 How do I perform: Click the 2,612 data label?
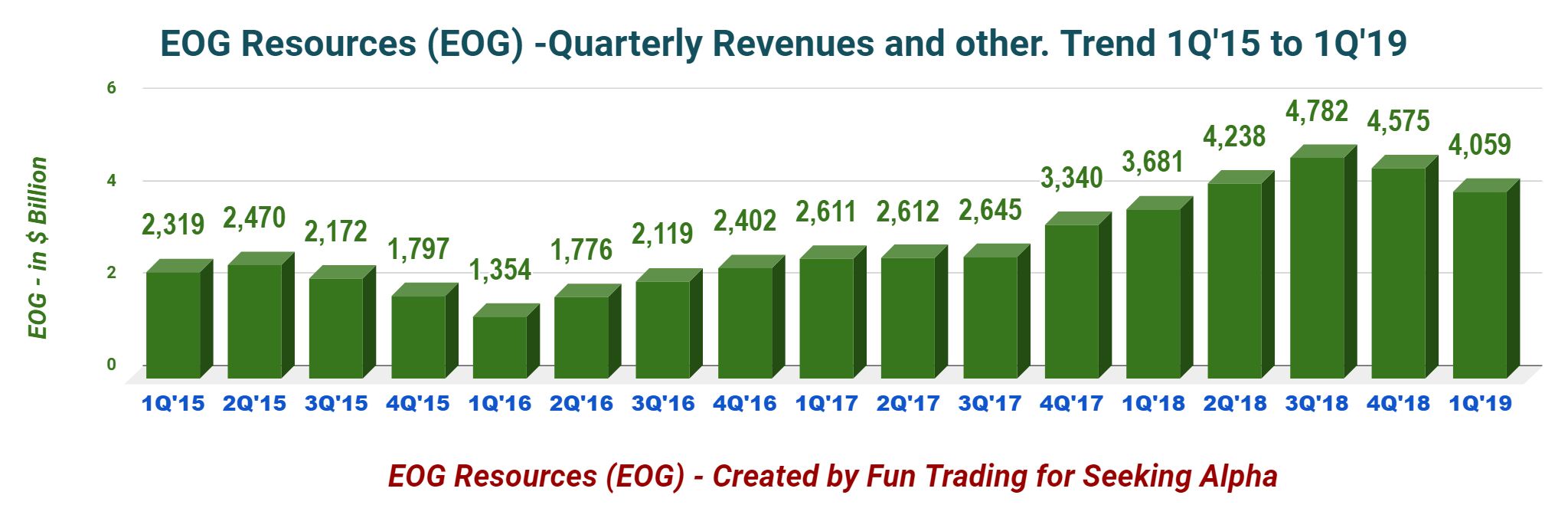click(908, 211)
